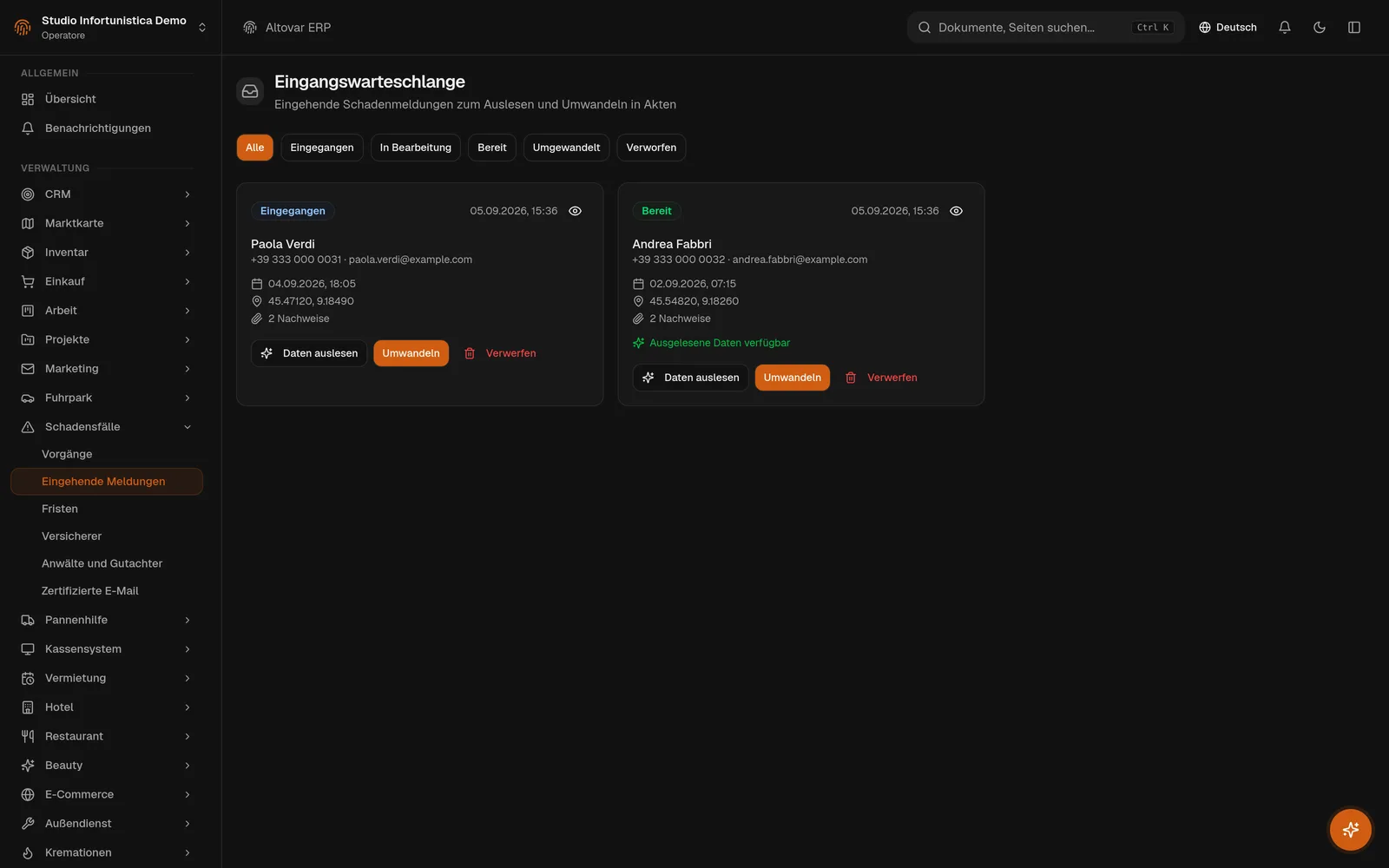The width and height of the screenshot is (1389, 868).
Task: Click the Außendienst wrench icon
Action: 28,824
